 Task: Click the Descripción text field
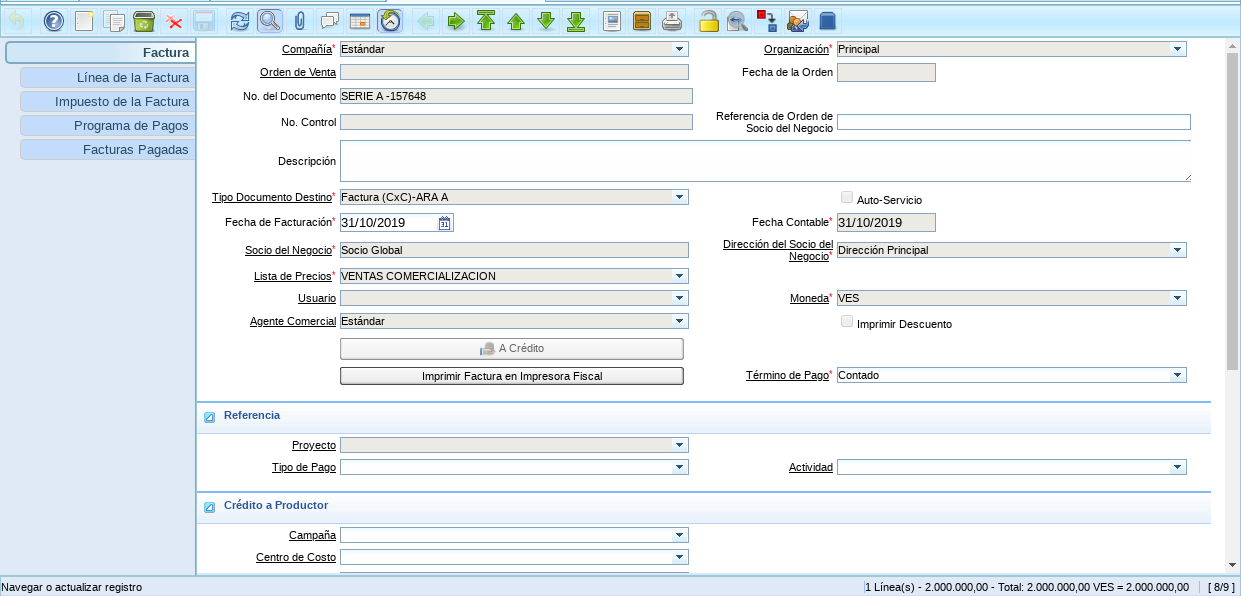pyautogui.click(x=765, y=161)
